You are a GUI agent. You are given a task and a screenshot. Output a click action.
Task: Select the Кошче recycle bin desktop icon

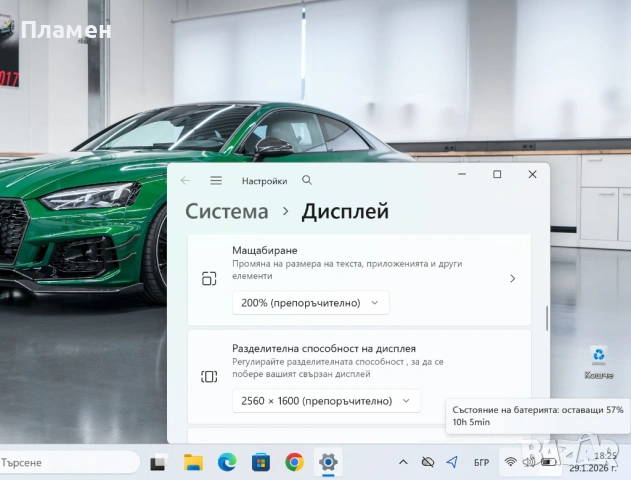tap(599, 363)
